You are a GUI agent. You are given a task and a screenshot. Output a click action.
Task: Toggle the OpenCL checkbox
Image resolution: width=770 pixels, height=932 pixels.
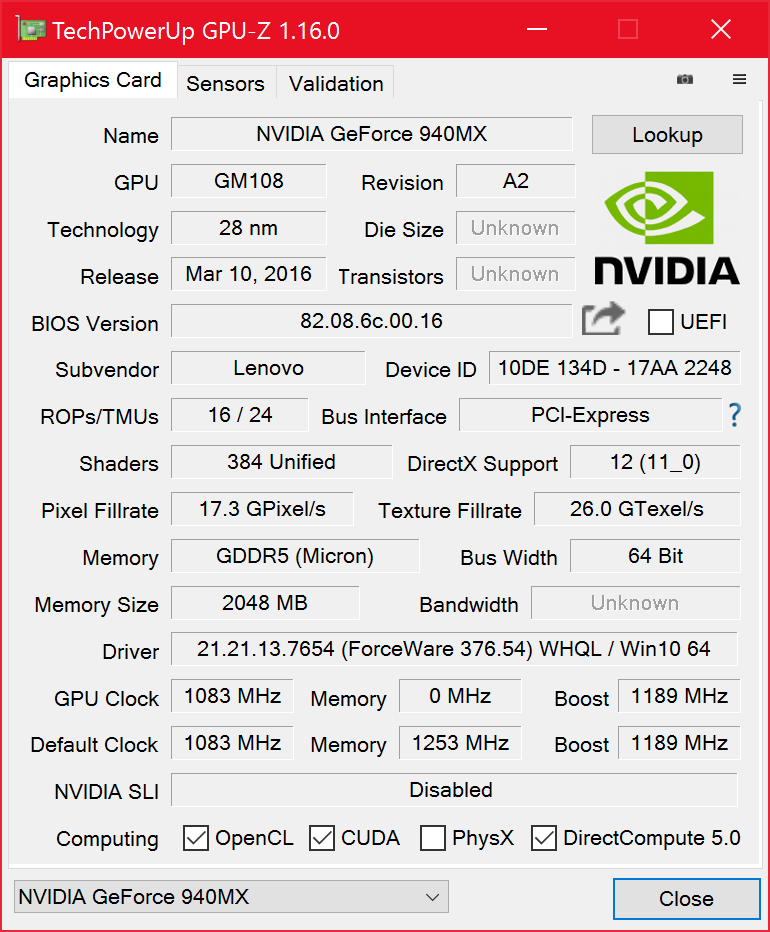coord(196,838)
